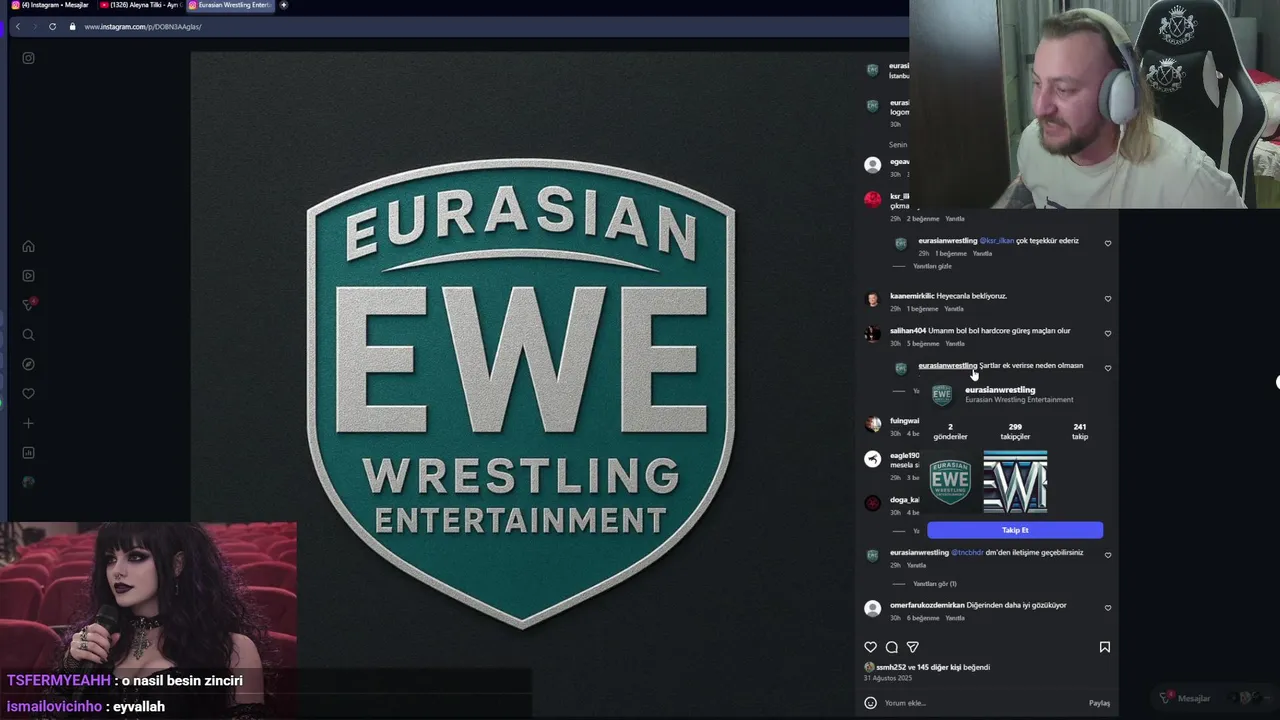This screenshot has width=1280, height=720.
Task: Like the 'dm'den iletişime geçebilirsiniz' reply
Action: (1108, 555)
